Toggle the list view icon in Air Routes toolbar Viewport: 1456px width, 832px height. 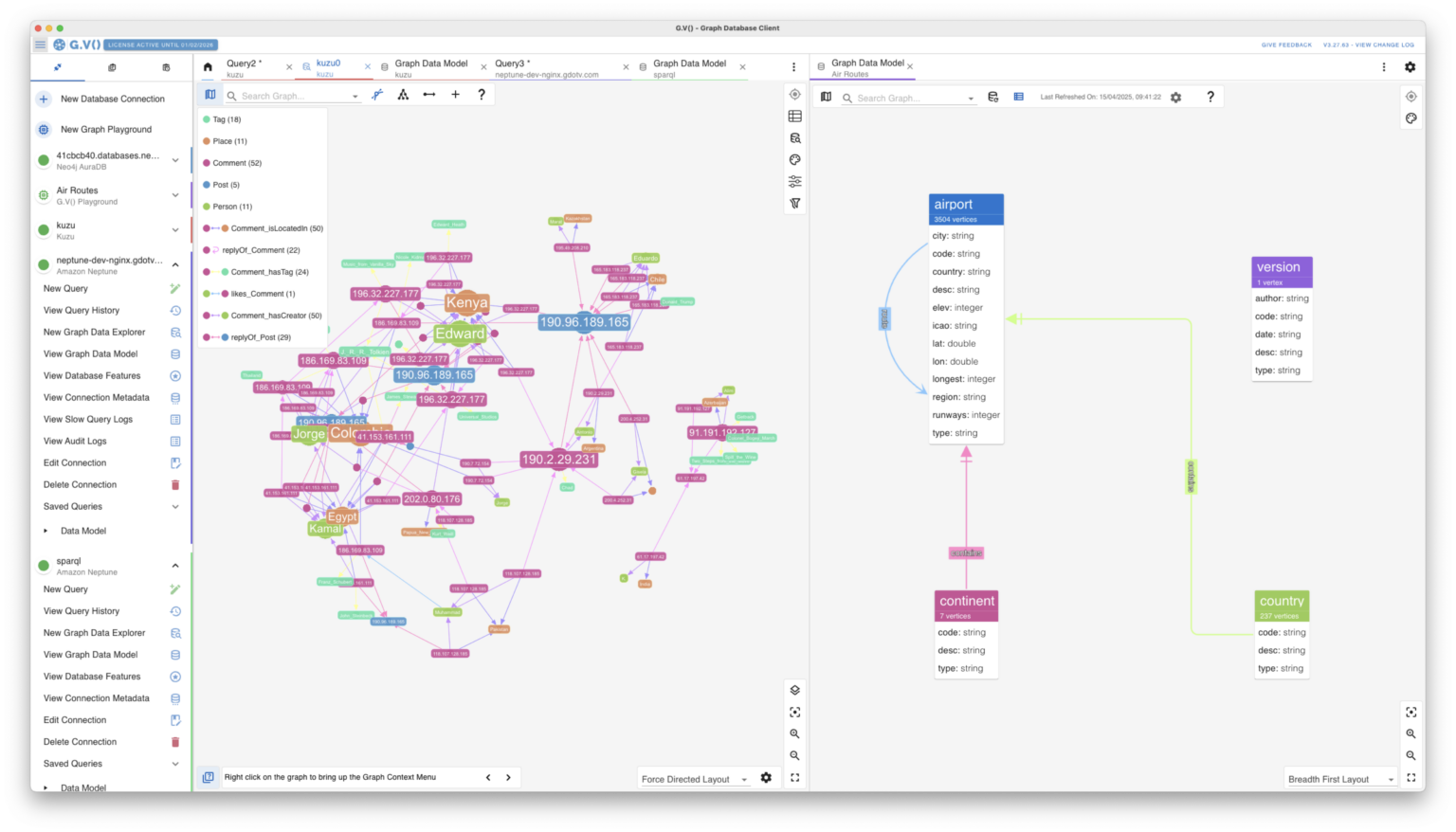pos(1019,98)
